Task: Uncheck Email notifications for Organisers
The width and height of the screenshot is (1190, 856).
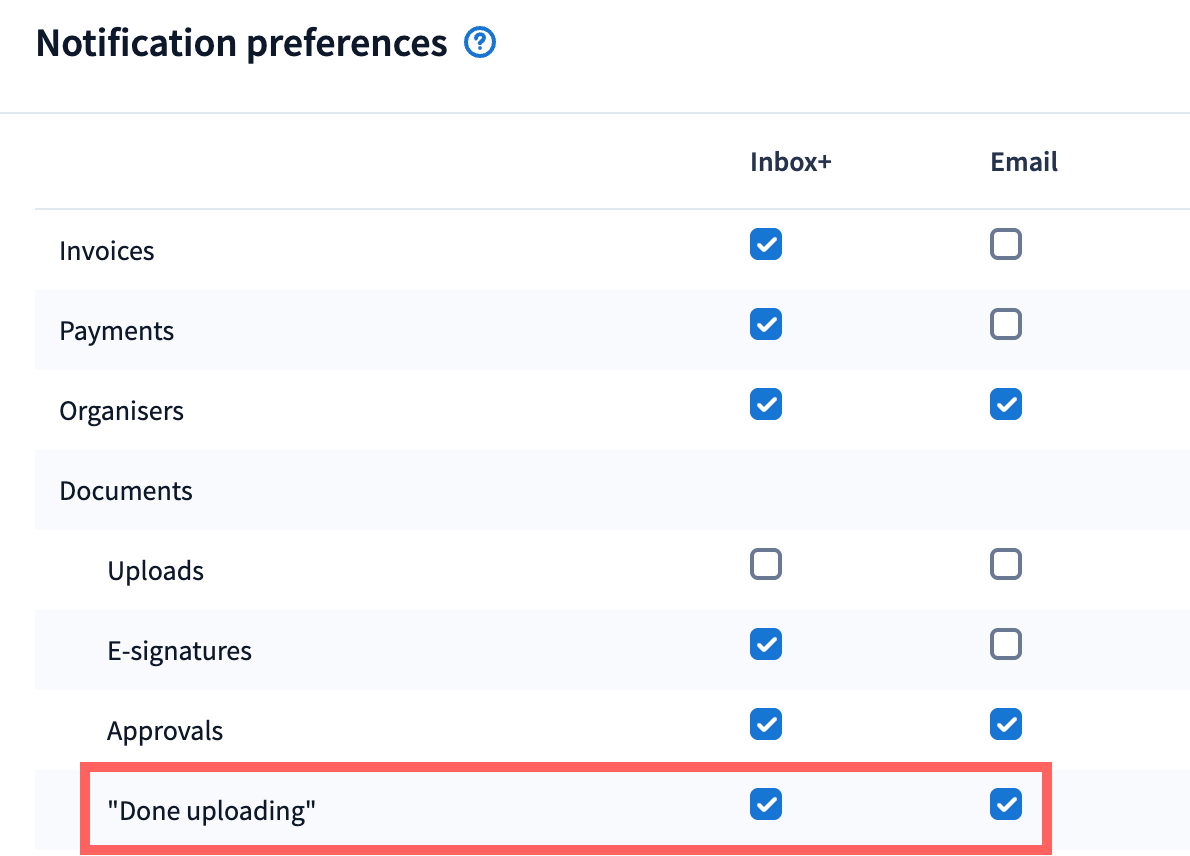Action: point(1006,405)
